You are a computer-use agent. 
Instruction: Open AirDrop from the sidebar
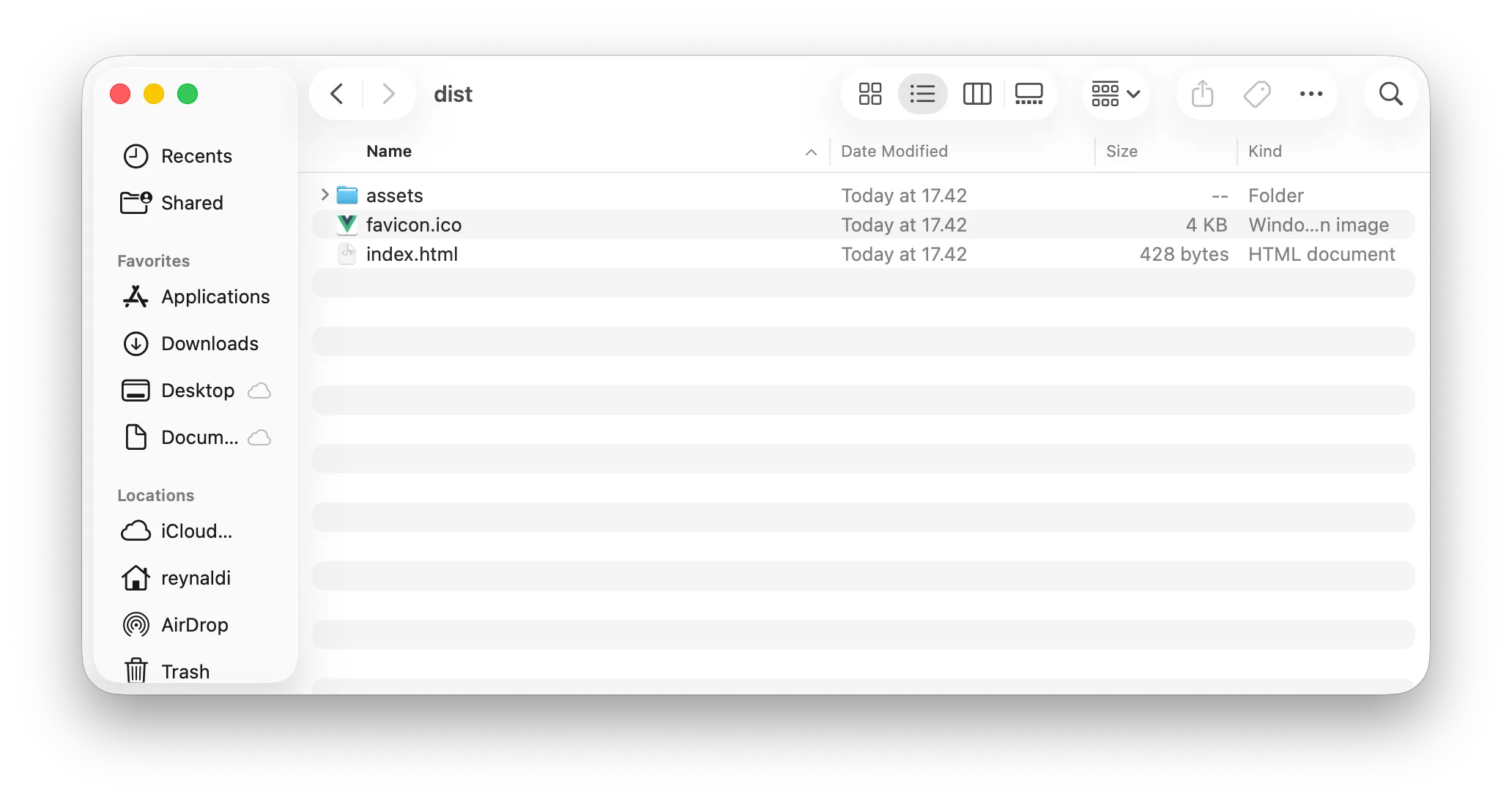pos(194,625)
